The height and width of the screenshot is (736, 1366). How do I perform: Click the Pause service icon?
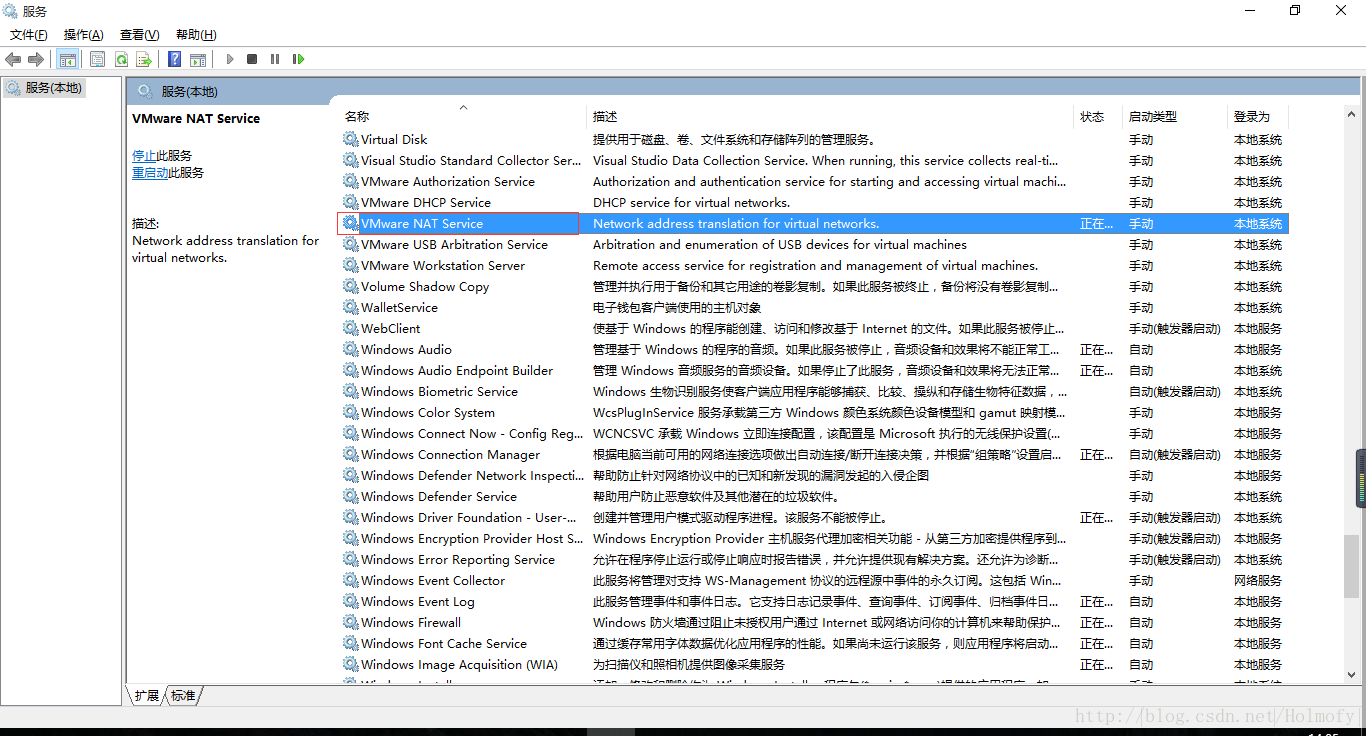(x=275, y=59)
